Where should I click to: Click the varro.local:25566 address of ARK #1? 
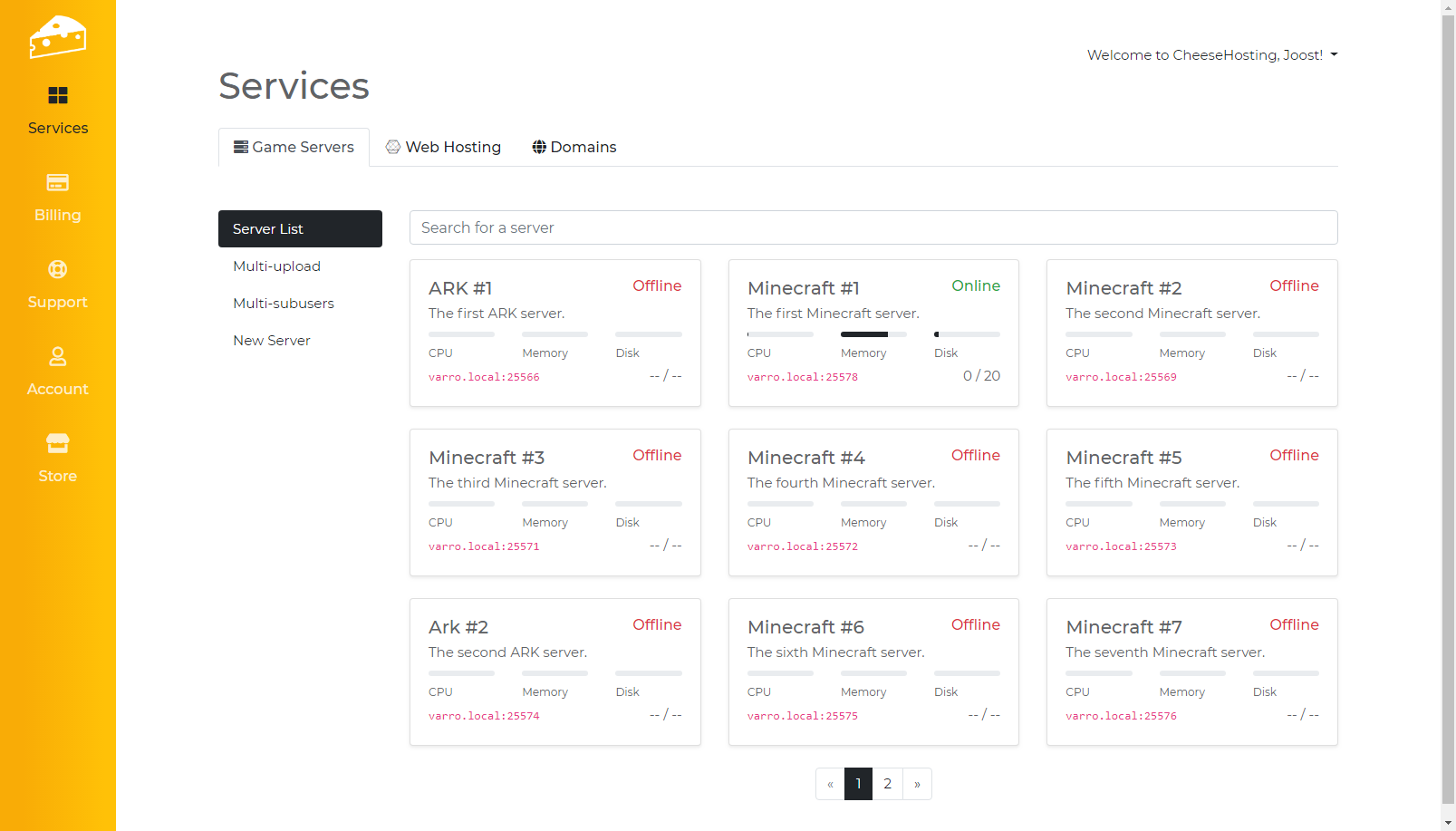click(x=484, y=377)
